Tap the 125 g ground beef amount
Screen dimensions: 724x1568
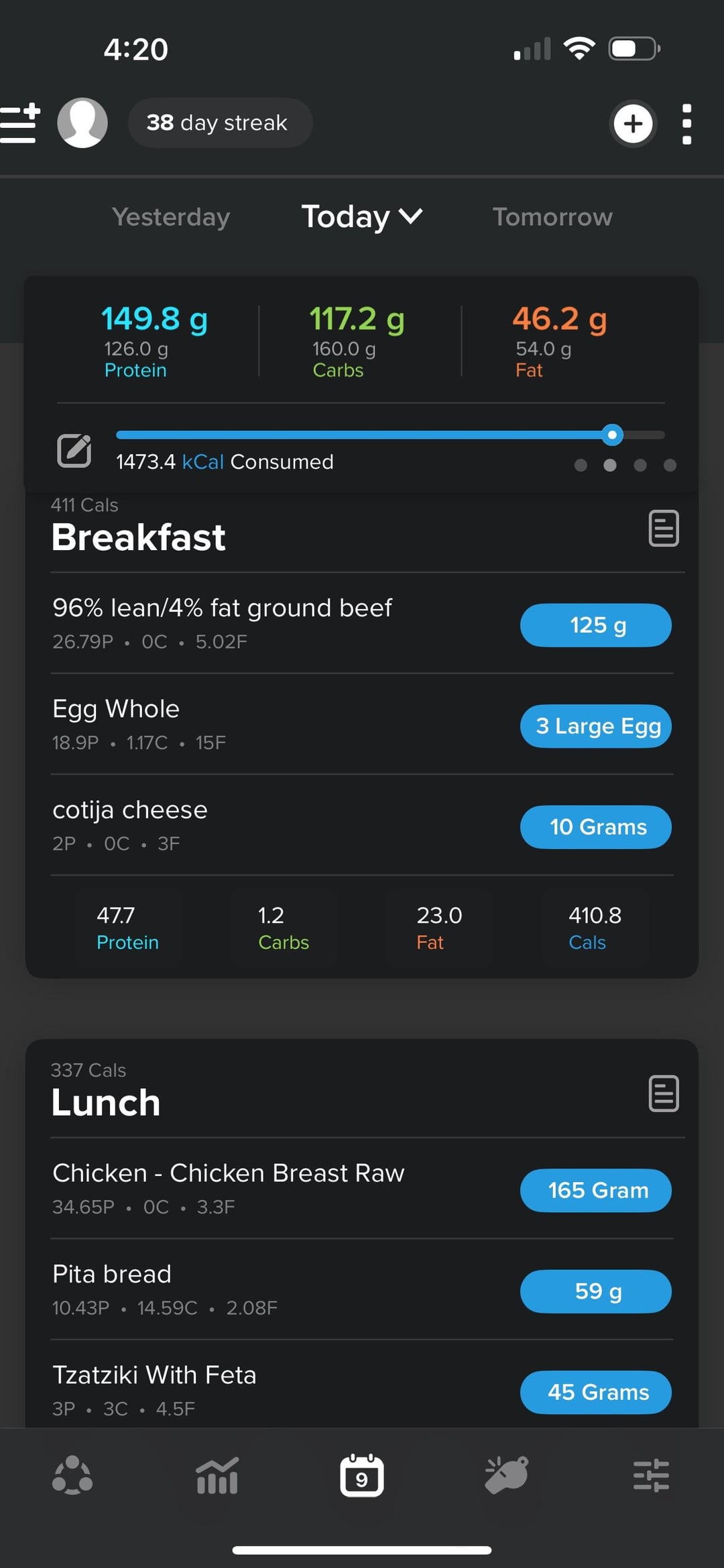[595, 625]
